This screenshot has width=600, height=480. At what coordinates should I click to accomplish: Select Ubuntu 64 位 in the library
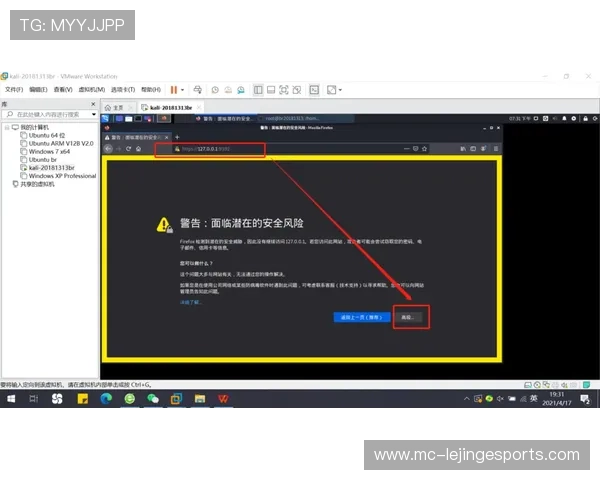pyautogui.click(x=42, y=136)
